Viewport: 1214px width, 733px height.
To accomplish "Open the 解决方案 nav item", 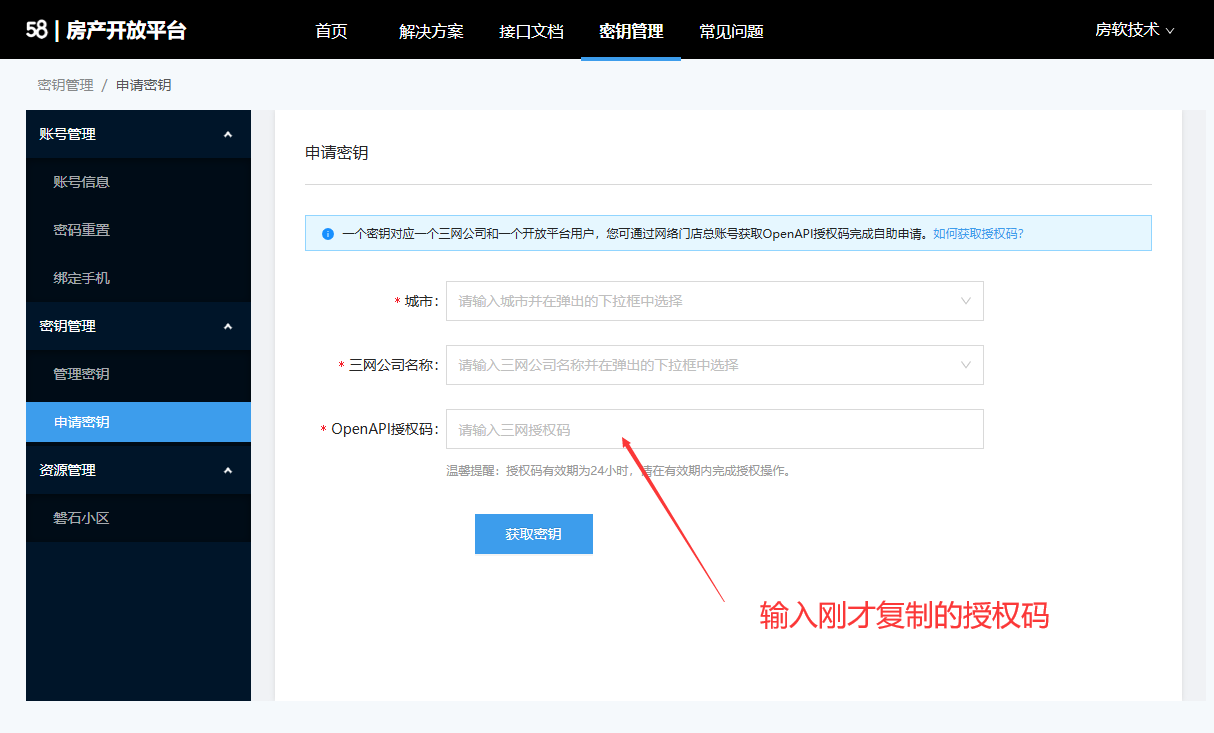I will click(x=431, y=31).
